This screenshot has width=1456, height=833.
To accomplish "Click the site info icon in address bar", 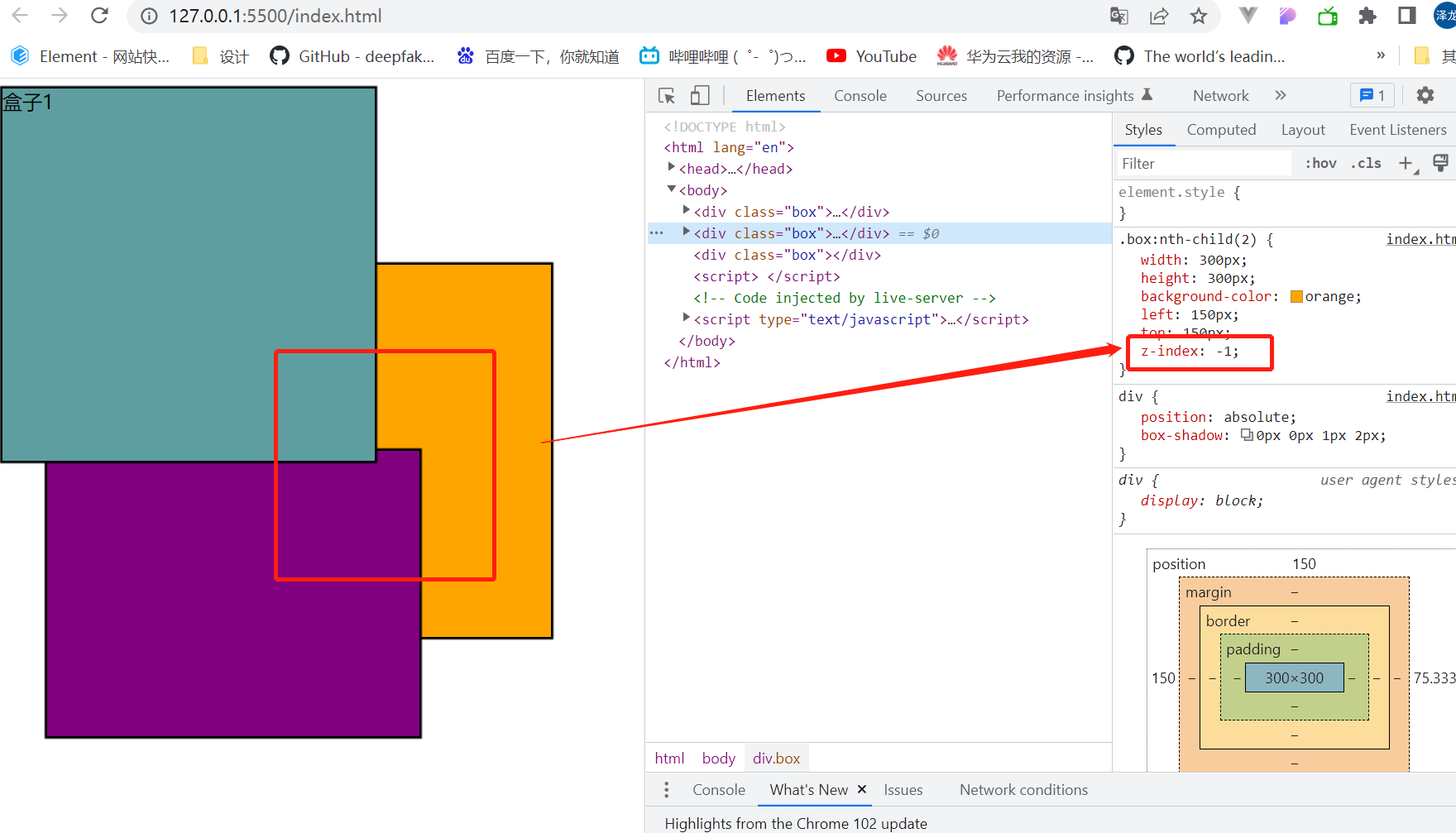I will click(149, 17).
